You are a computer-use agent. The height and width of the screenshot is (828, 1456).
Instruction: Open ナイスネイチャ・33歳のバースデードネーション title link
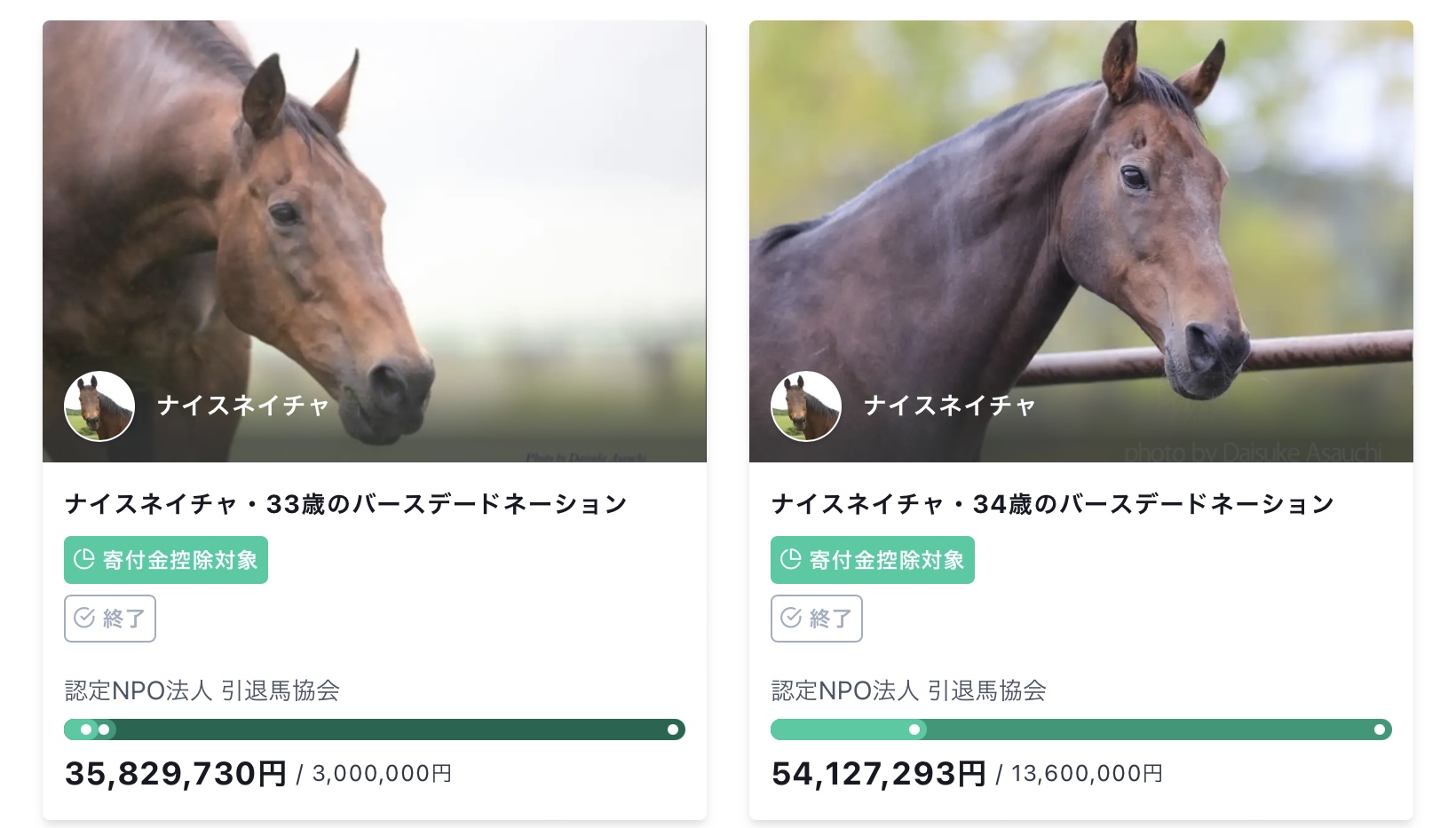tap(346, 504)
